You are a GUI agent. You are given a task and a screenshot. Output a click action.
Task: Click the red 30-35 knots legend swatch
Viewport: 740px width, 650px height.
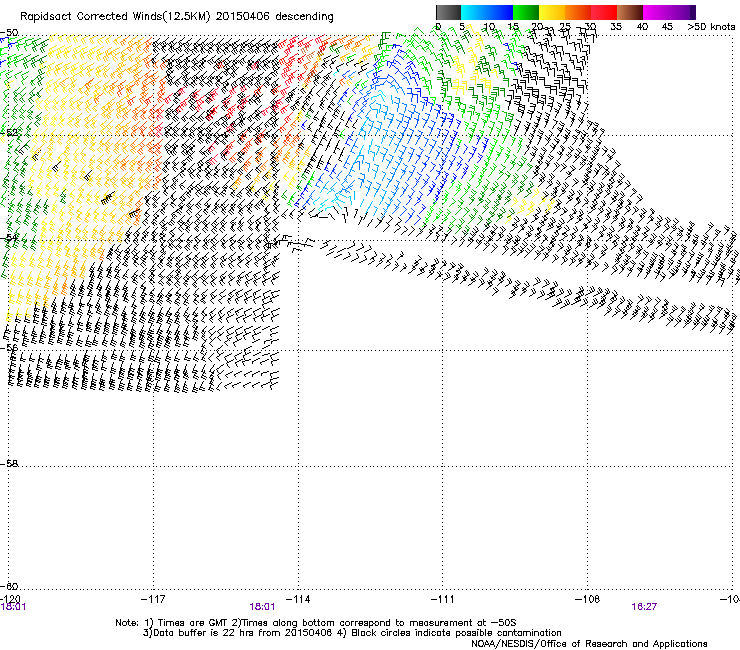tap(604, 12)
